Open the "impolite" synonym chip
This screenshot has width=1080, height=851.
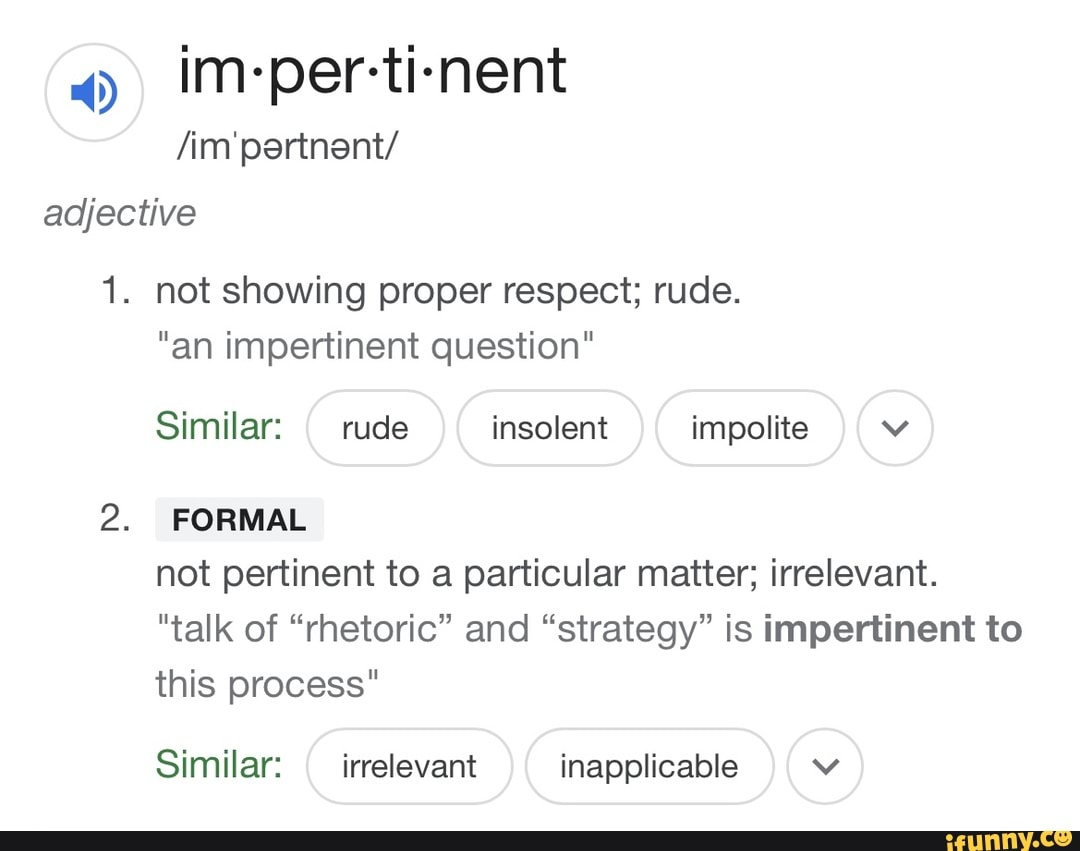pyautogui.click(x=749, y=428)
